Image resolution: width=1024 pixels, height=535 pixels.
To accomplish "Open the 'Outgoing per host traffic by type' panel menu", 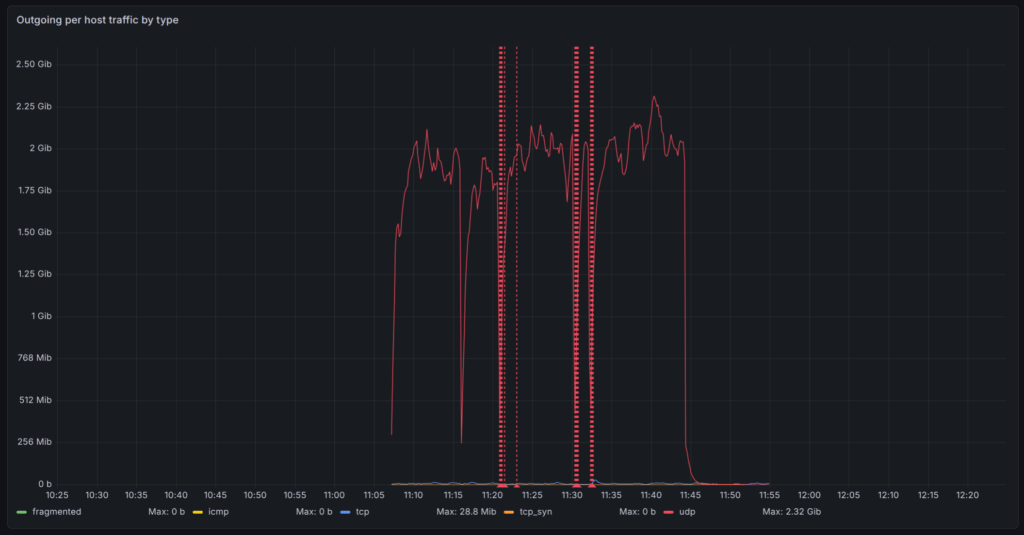I will [98, 20].
